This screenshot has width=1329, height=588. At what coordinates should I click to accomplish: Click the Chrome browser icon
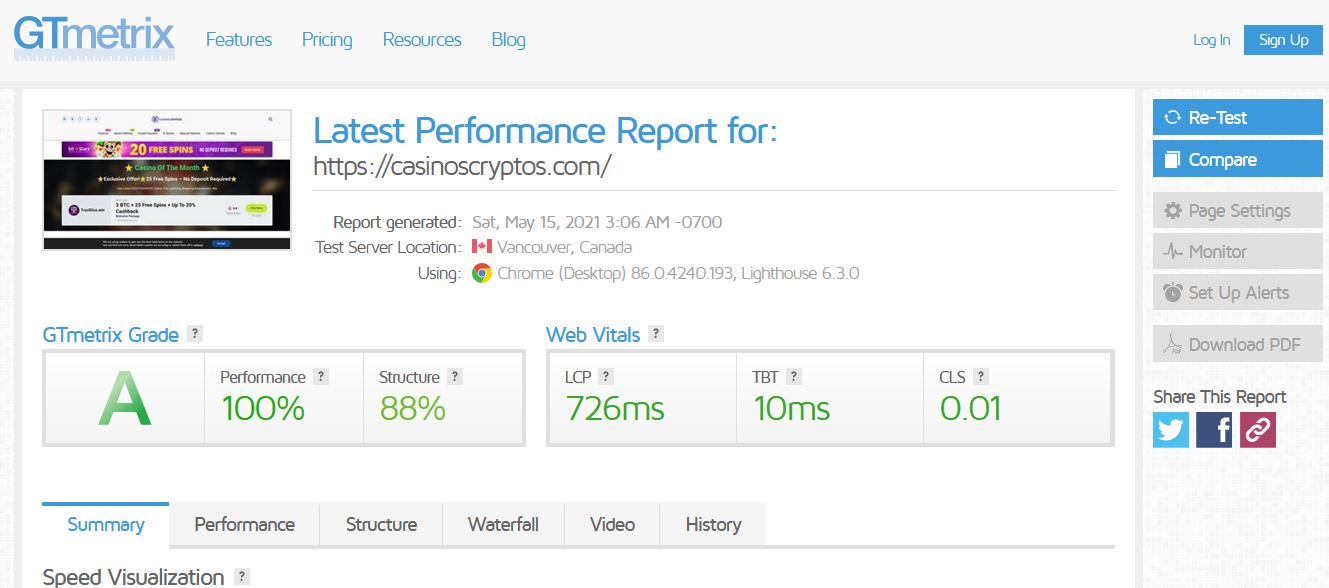482,273
